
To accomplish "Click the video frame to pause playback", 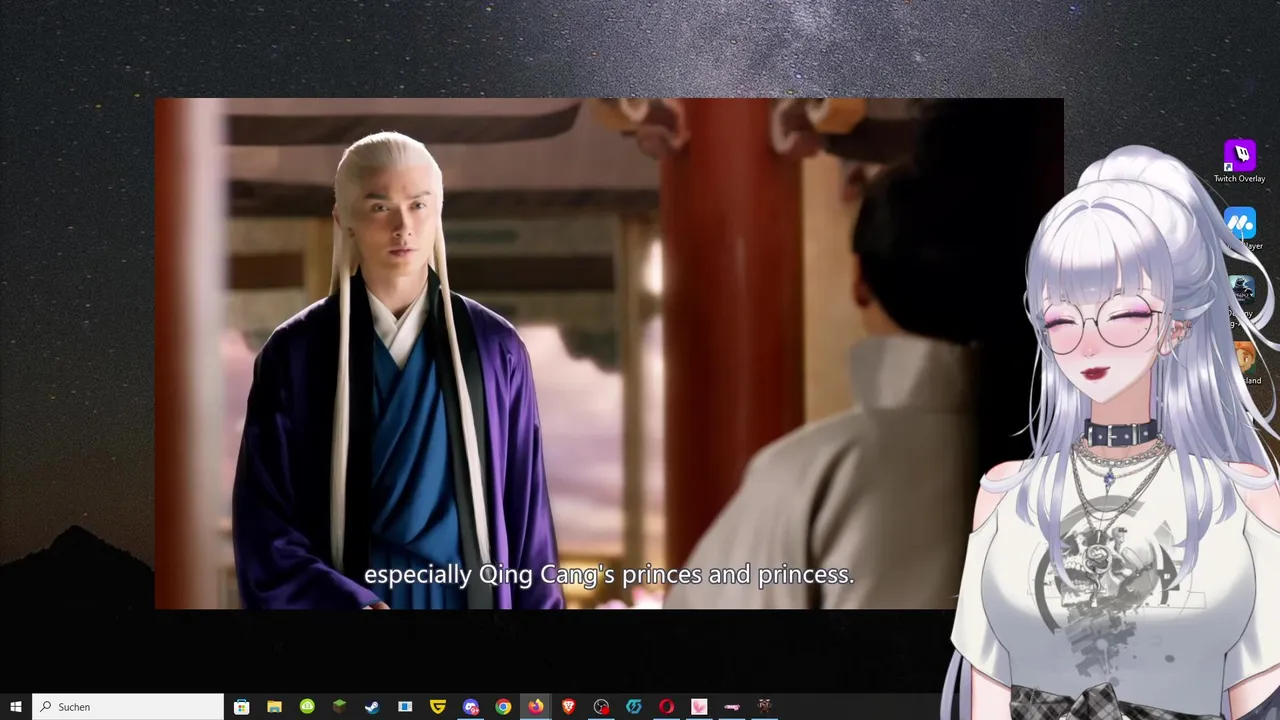I will [x=609, y=353].
